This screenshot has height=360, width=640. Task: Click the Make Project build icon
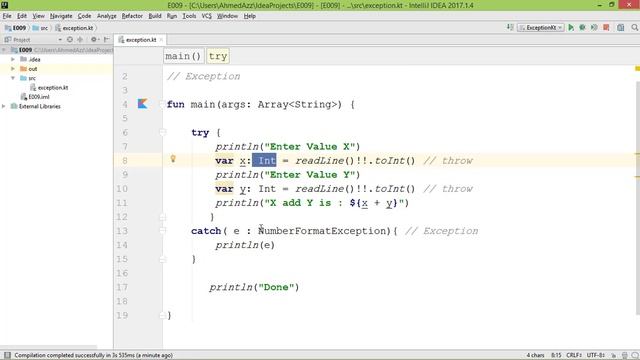click(510, 27)
